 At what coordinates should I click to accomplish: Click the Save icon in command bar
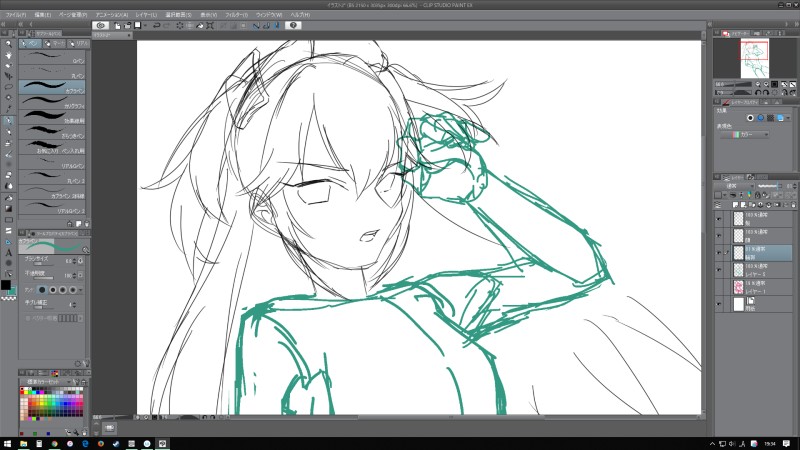pyautogui.click(x=137, y=25)
